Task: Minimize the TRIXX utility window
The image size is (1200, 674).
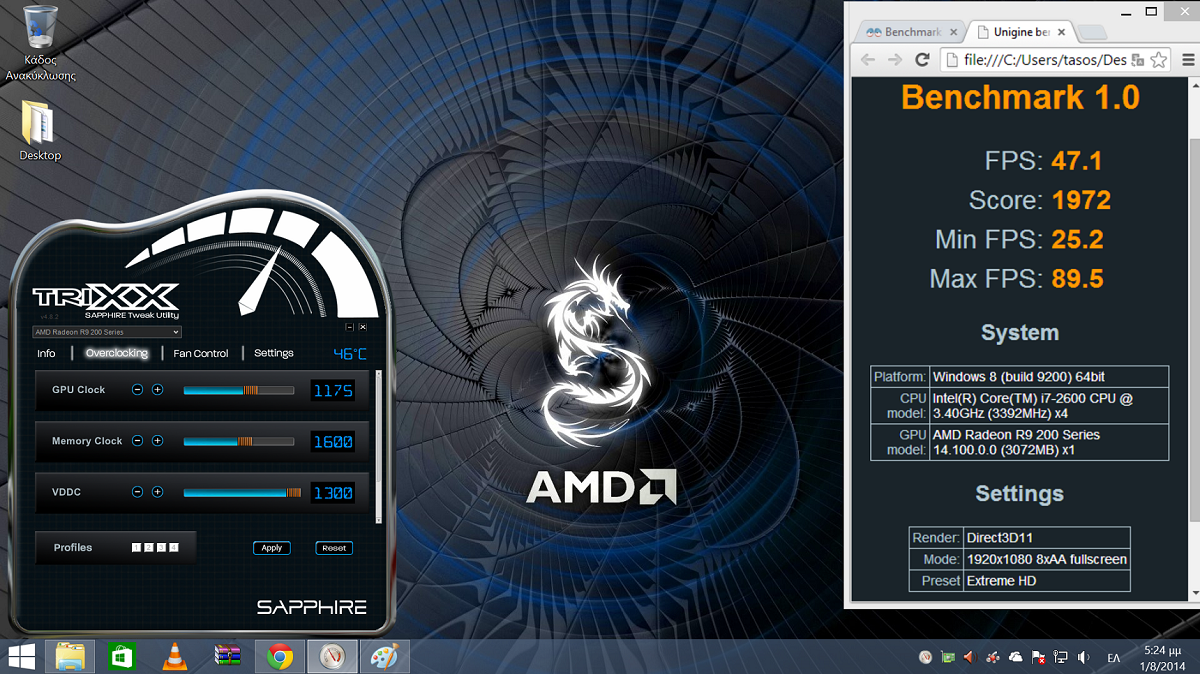Action: 350,327
